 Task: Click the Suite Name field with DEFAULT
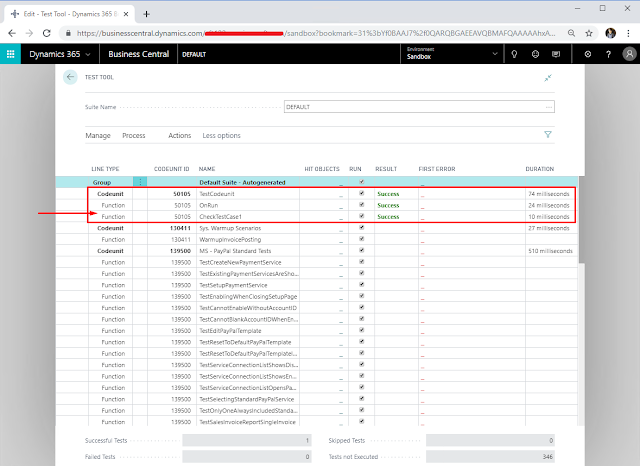click(419, 107)
